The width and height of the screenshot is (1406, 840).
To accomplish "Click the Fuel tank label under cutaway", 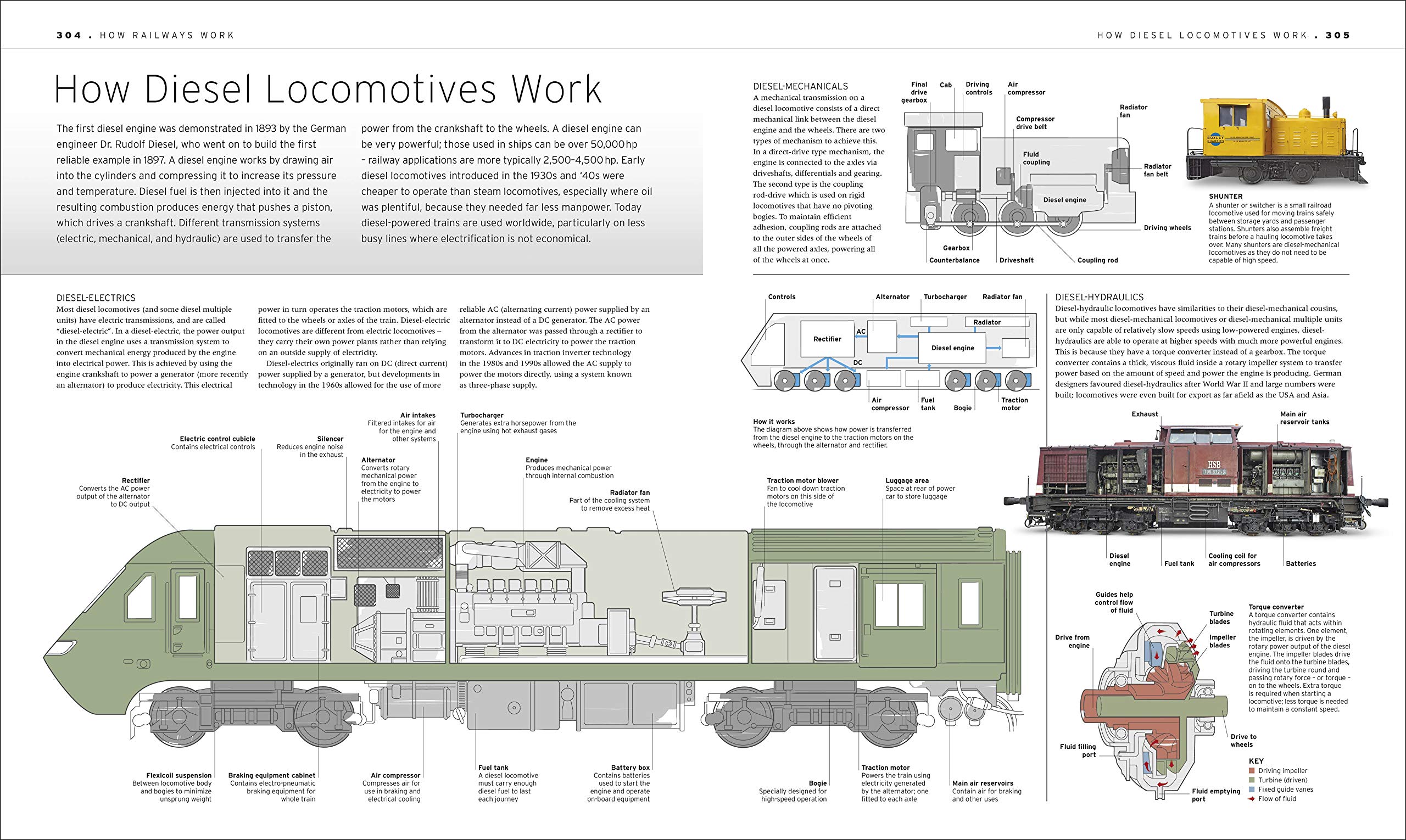I will (493, 768).
